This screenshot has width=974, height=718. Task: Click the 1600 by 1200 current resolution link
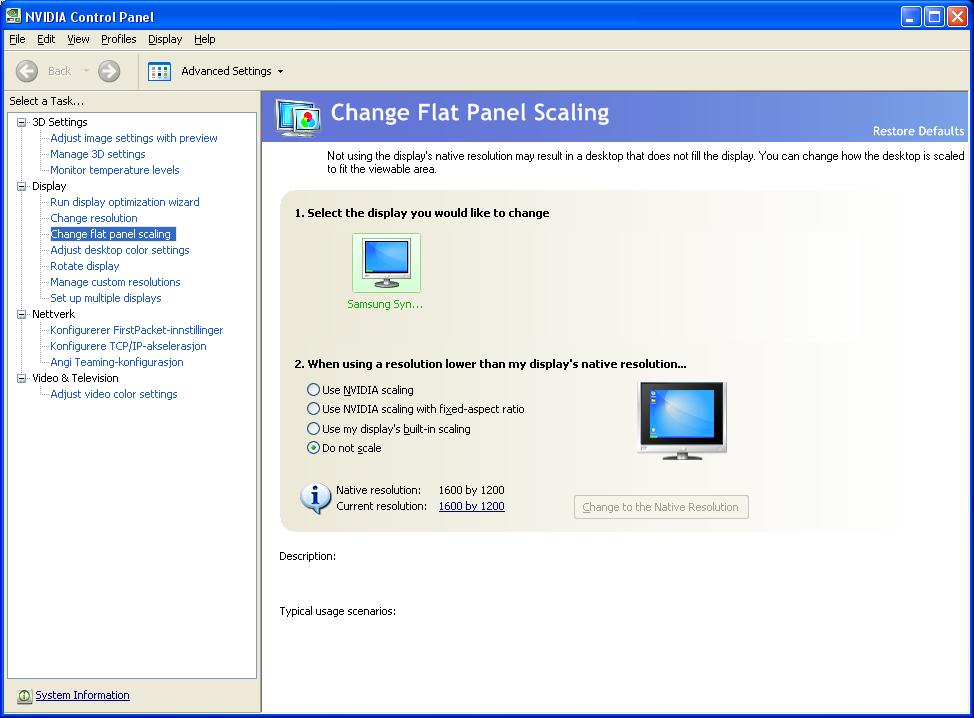(471, 506)
